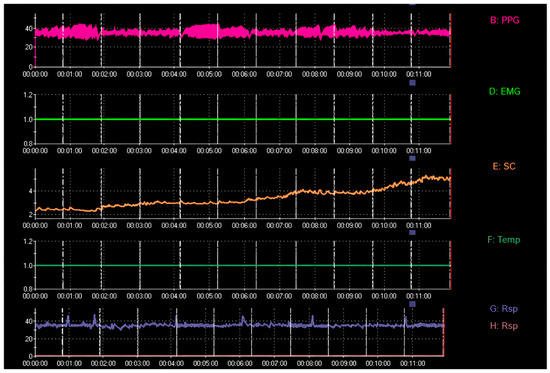Click the E: SC channel label
550x373 pixels.
point(504,166)
